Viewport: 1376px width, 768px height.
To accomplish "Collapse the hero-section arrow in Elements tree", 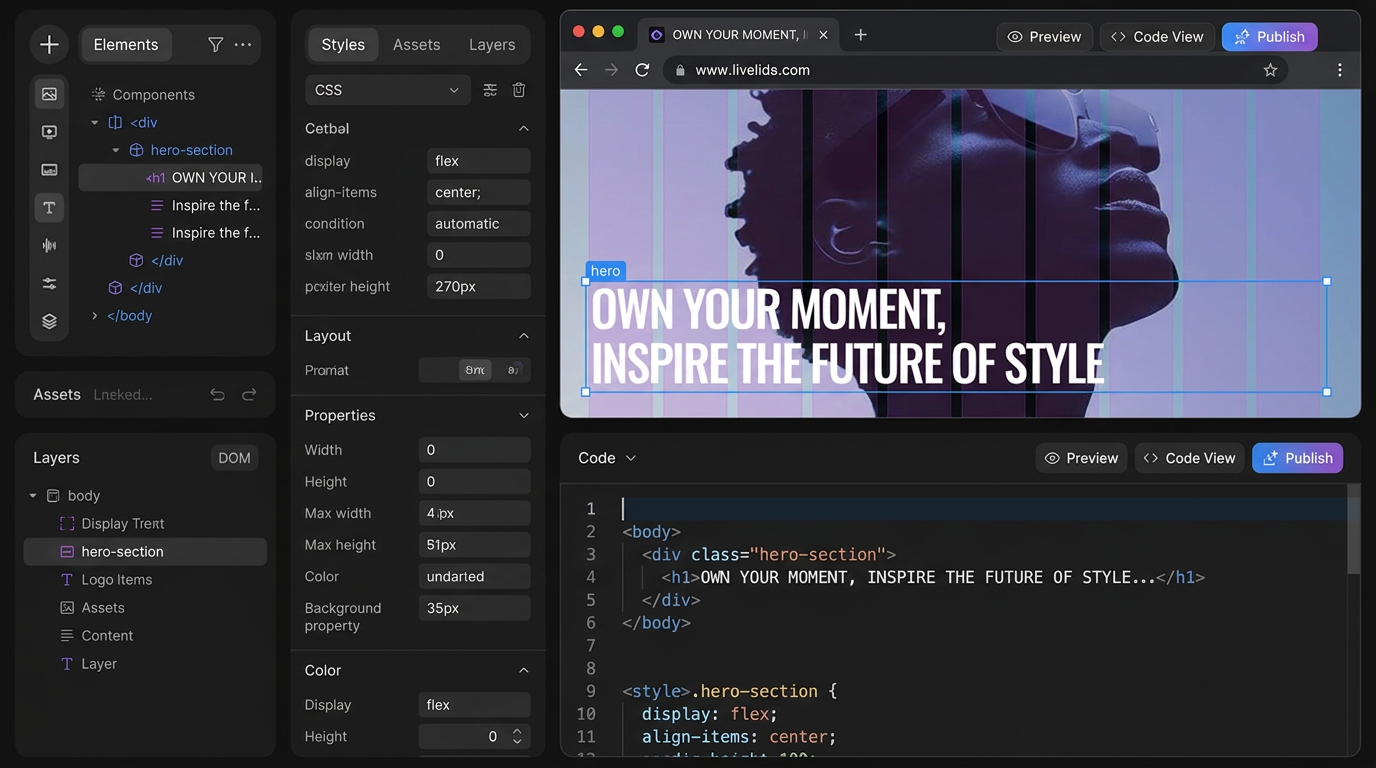I will click(116, 150).
